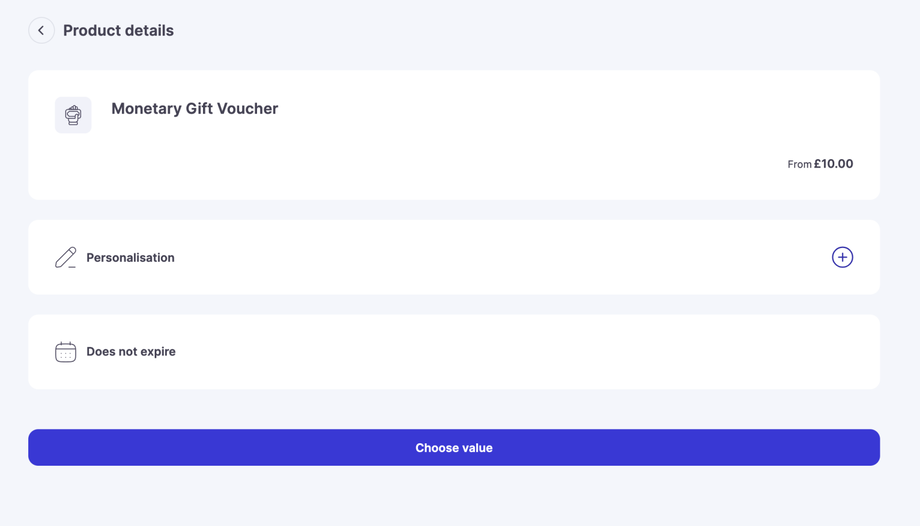Image resolution: width=920 pixels, height=526 pixels.
Task: Click the pencil icon beside Personalisation
Action: [x=66, y=257]
